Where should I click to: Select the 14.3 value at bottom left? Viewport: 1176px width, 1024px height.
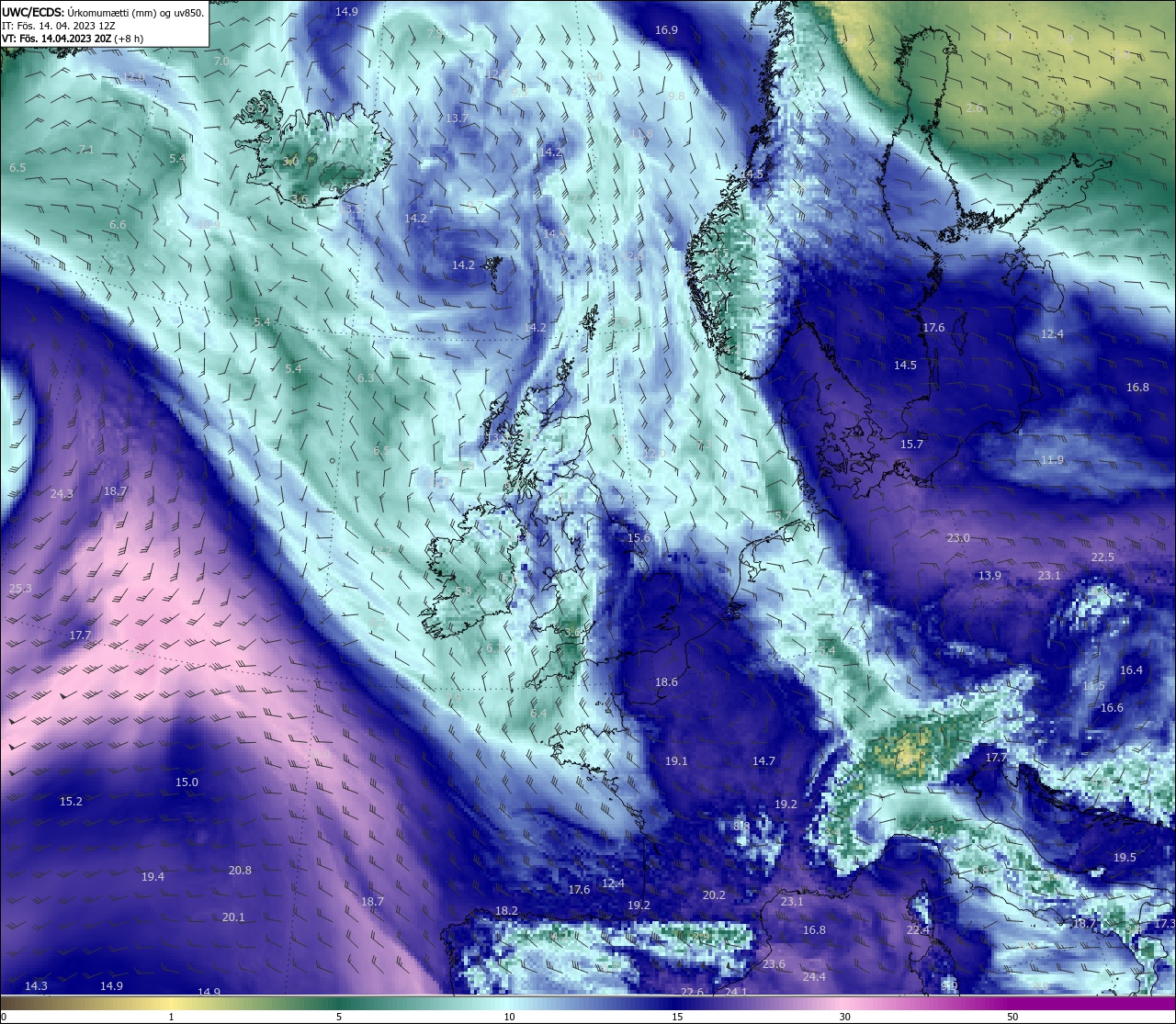click(36, 986)
